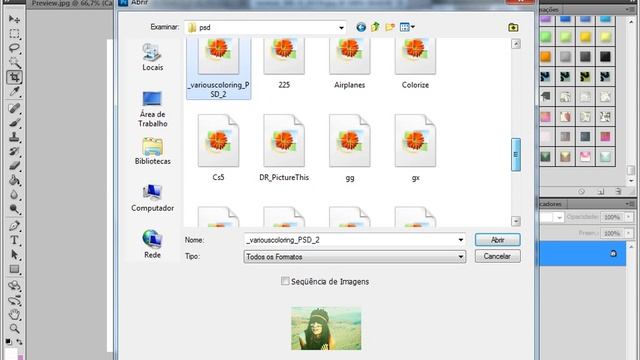Go back to last visited folder
The image size is (640, 360).
click(361, 27)
